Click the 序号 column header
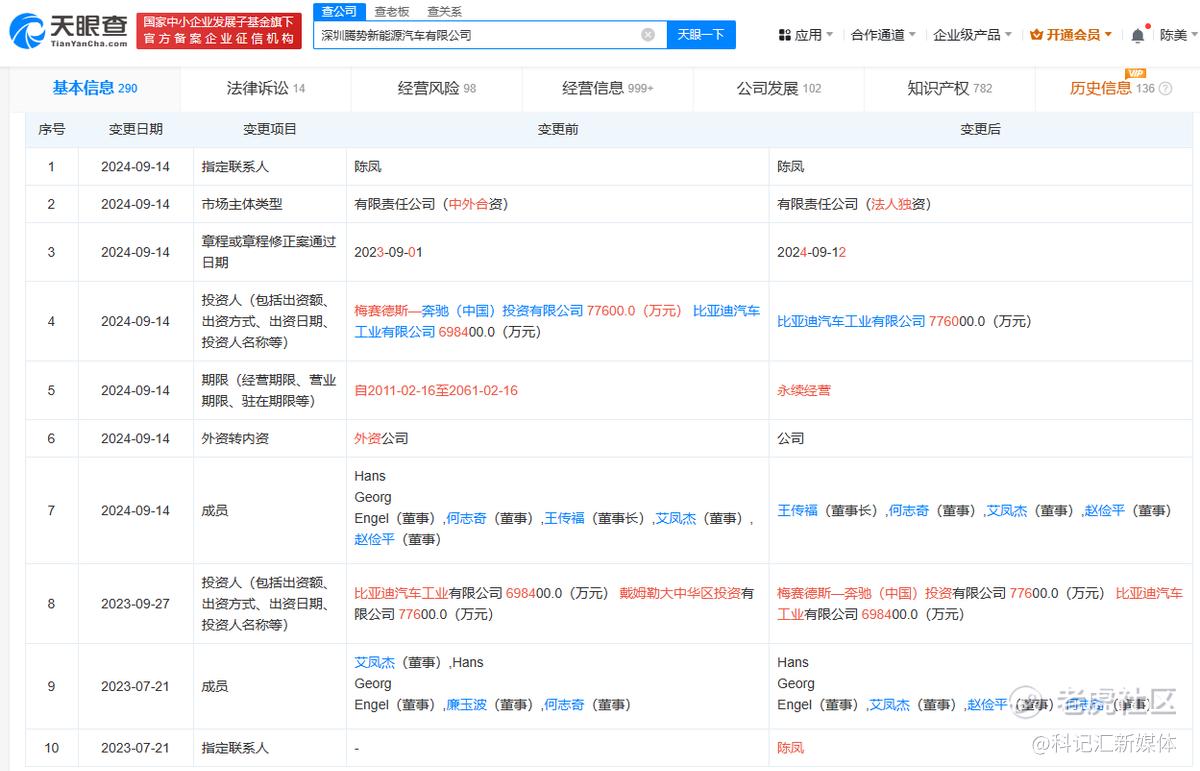1200x771 pixels. tap(52, 129)
